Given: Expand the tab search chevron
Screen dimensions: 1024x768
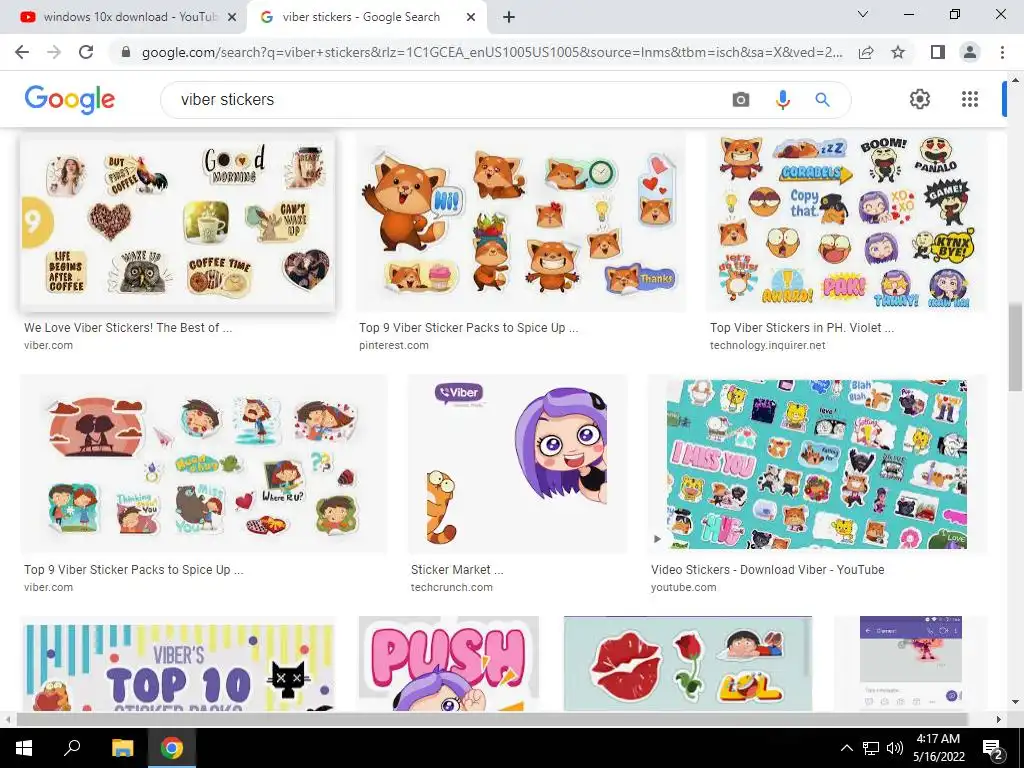Looking at the screenshot, I should click(x=863, y=14).
